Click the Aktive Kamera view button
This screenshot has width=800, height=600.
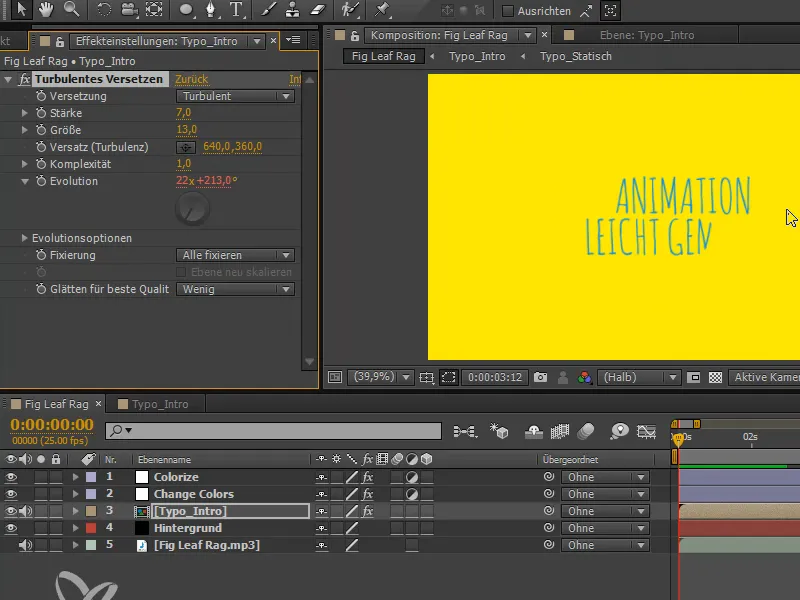pyautogui.click(x=764, y=377)
